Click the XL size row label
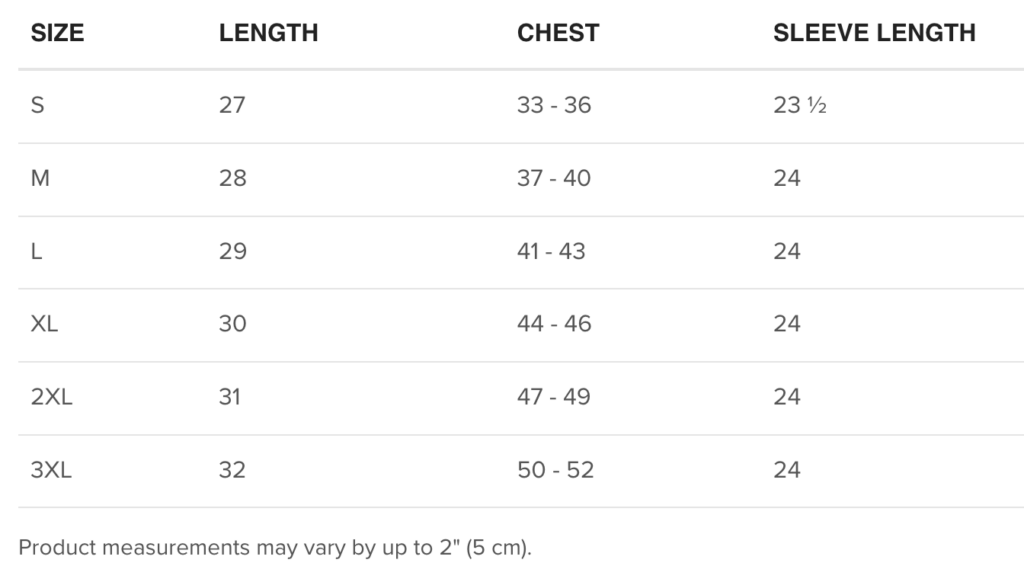This screenshot has height=582, width=1024. click(45, 324)
